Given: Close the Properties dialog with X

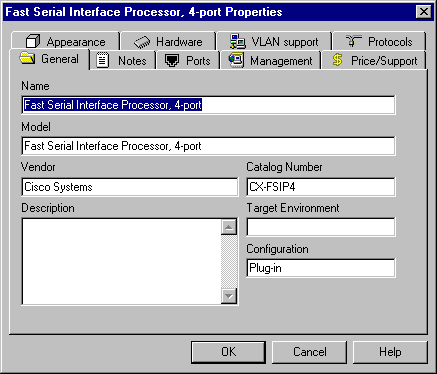Looking at the screenshot, I should point(424,12).
